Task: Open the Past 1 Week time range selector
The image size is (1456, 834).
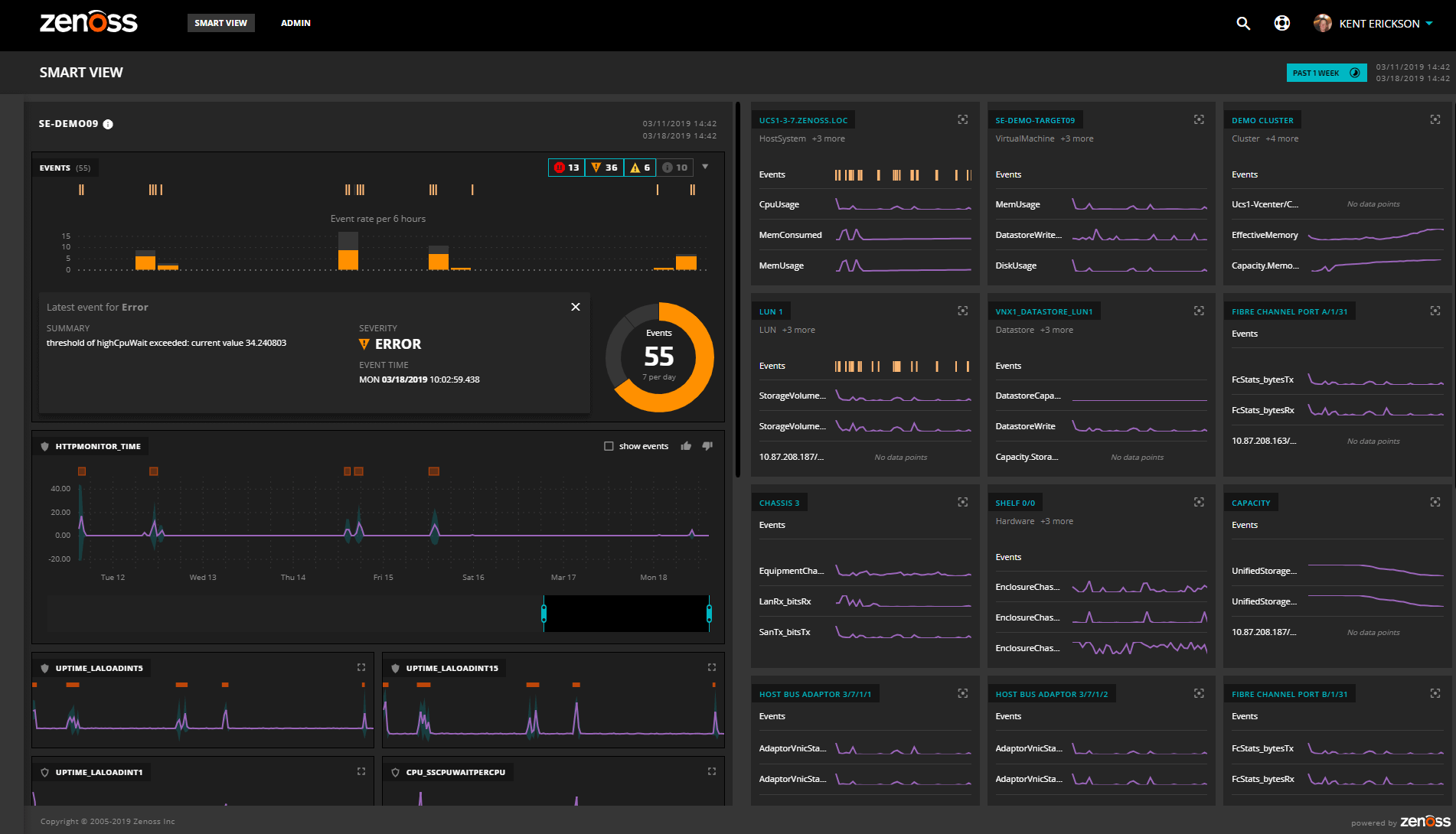Action: (1326, 73)
